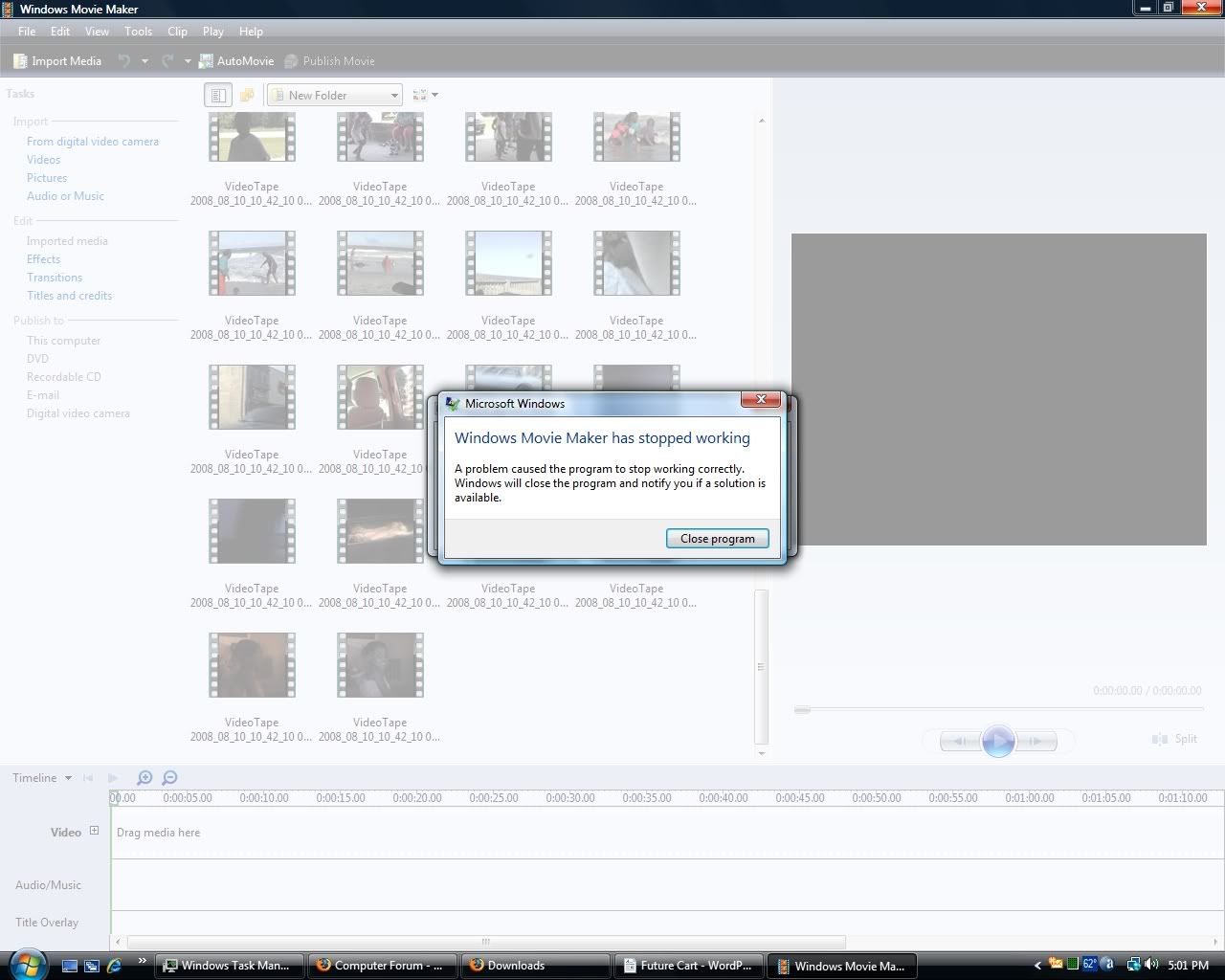Open the View menu
This screenshot has height=980, width=1225.
(97, 32)
